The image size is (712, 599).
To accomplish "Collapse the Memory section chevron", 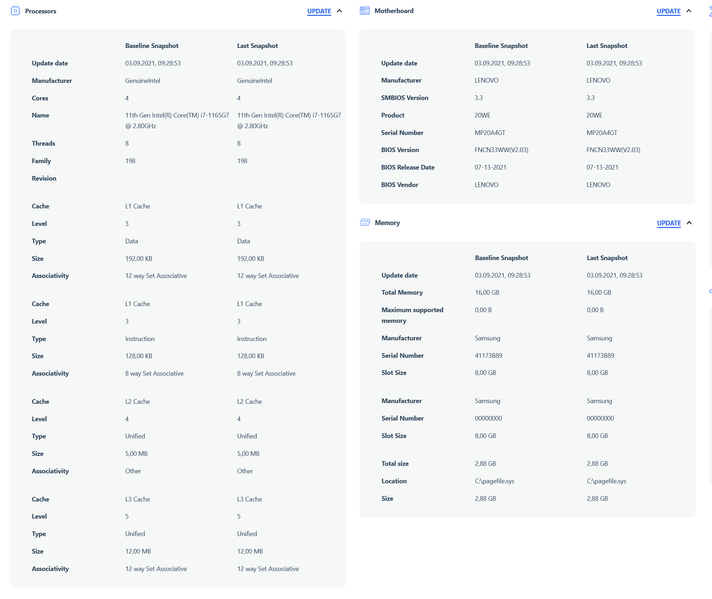I will point(689,223).
